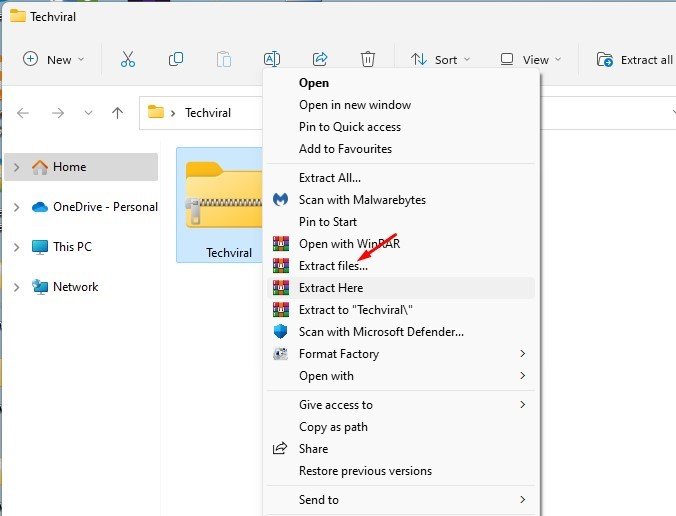Click the Malwarebytes icon in menu

281,199
